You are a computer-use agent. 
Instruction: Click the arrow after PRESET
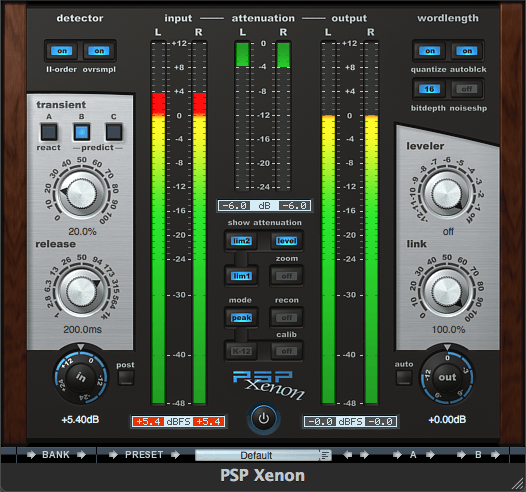point(175,455)
